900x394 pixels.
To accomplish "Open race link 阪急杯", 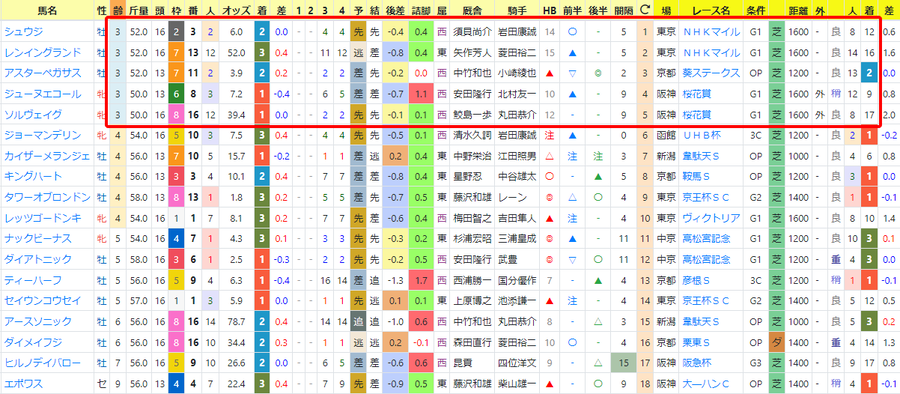I will pyautogui.click(x=696, y=363).
